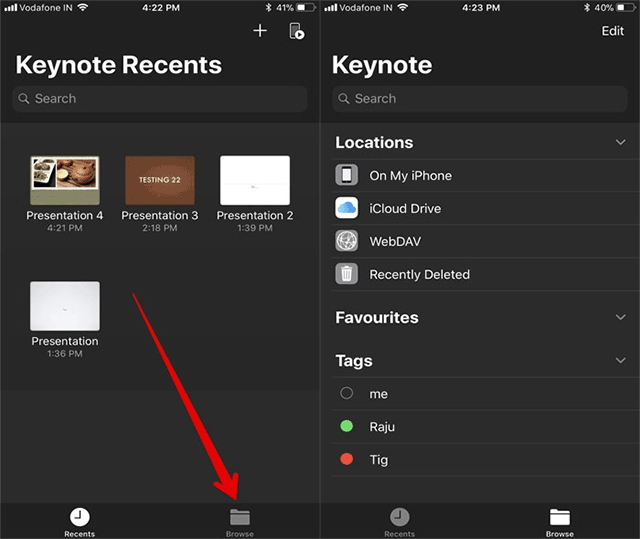Tap the battery indicator showing 40%
The width and height of the screenshot is (640, 539).
[x=626, y=8]
